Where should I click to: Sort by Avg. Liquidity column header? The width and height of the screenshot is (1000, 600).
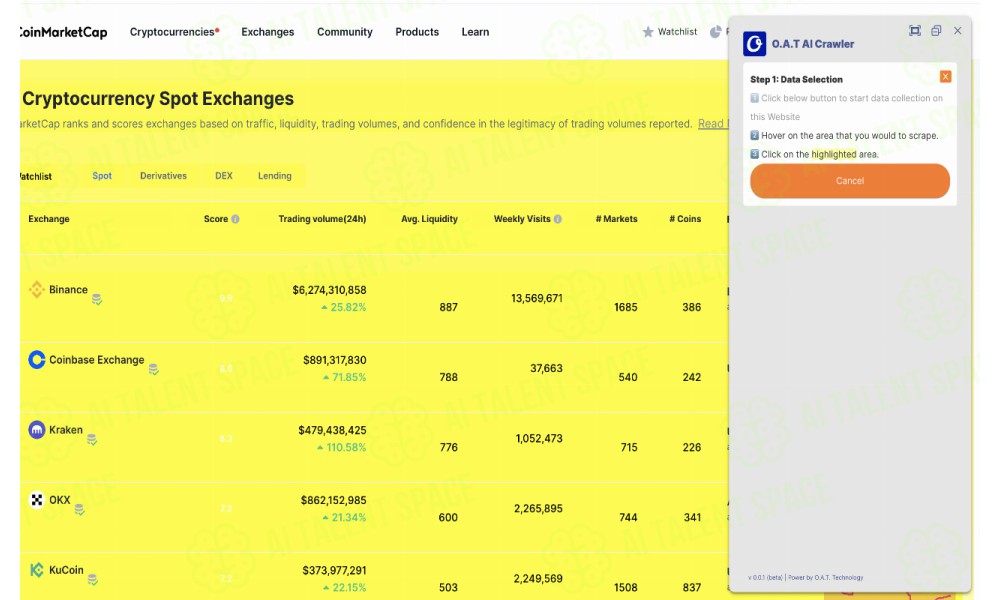click(x=429, y=219)
